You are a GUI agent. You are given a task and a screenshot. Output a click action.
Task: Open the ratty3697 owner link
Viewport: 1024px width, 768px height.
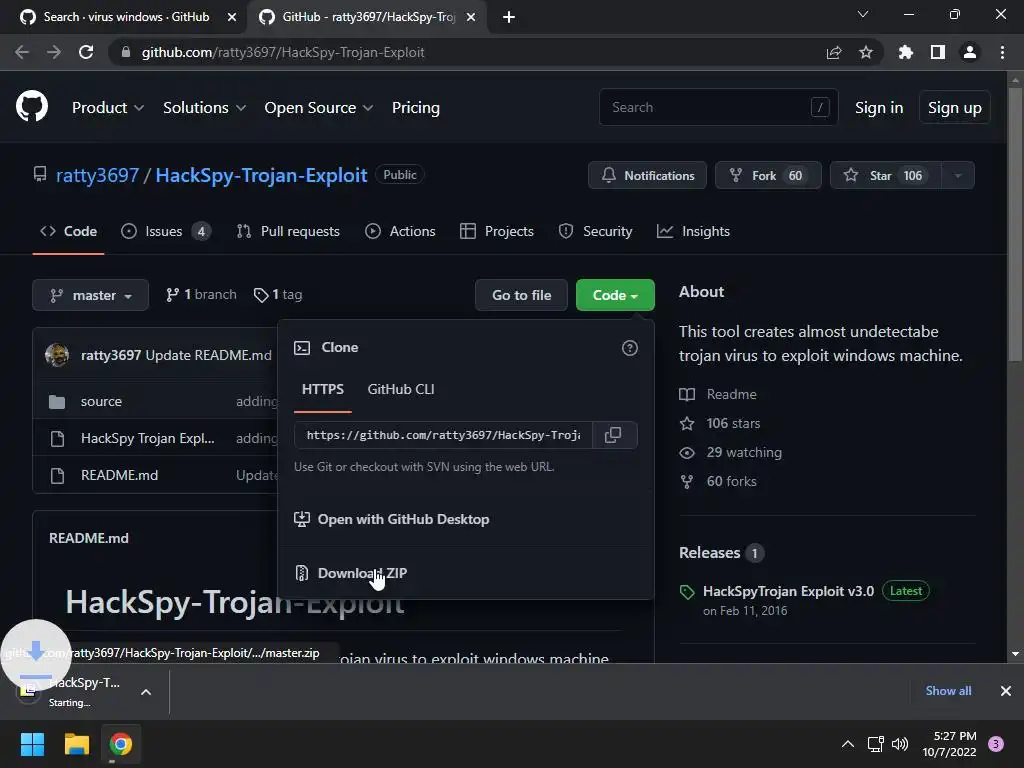[97, 175]
